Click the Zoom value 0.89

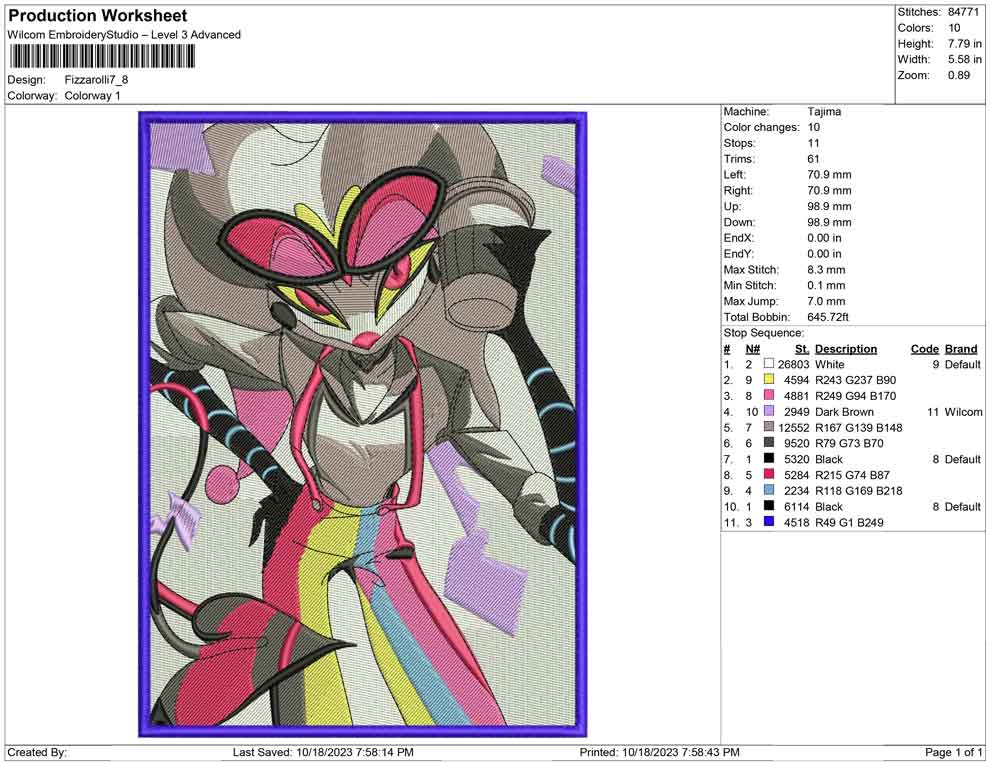(958, 75)
